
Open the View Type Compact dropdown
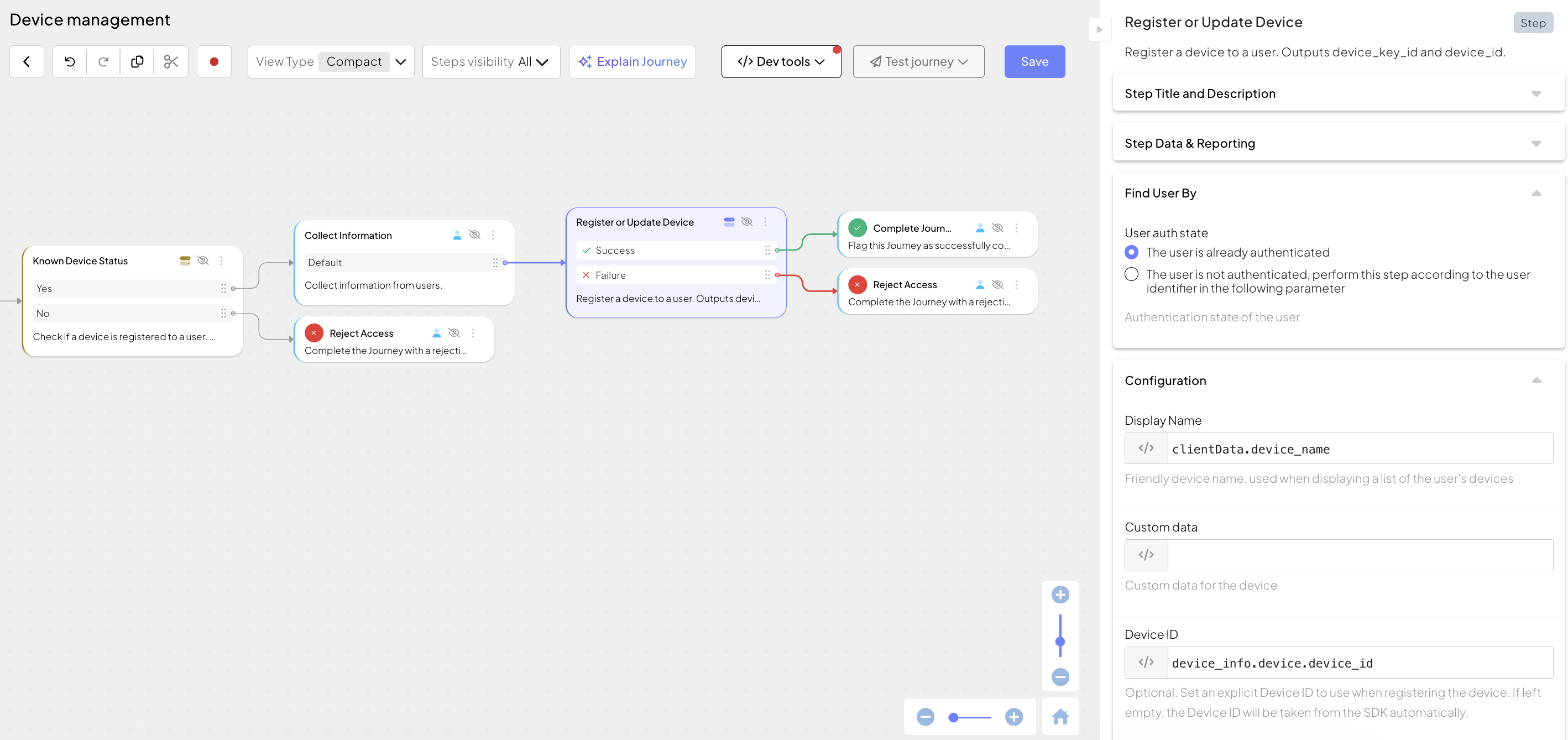click(331, 61)
